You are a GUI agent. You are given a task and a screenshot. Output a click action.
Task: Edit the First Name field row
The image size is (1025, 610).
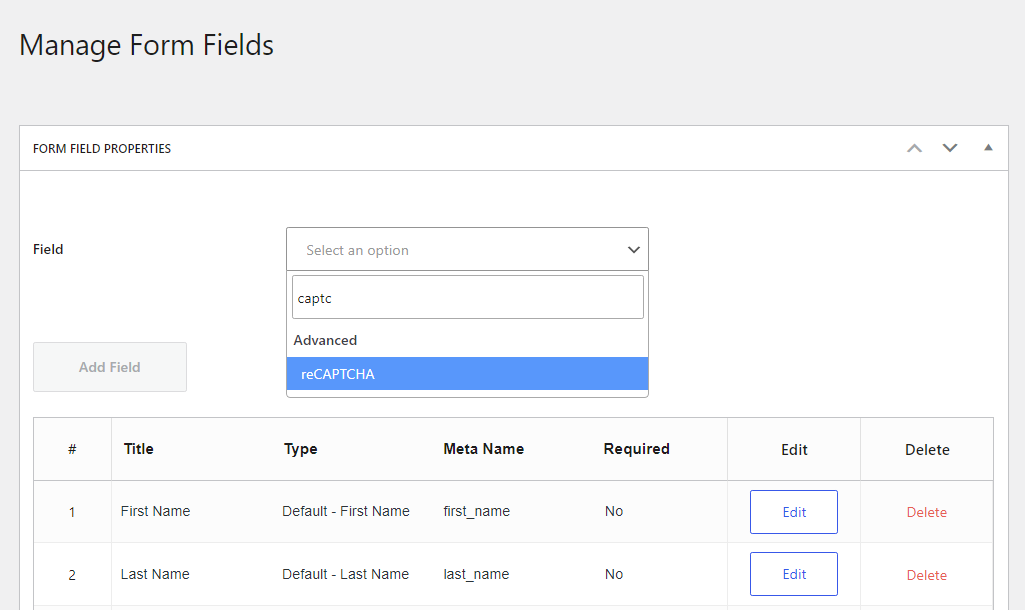(x=794, y=512)
